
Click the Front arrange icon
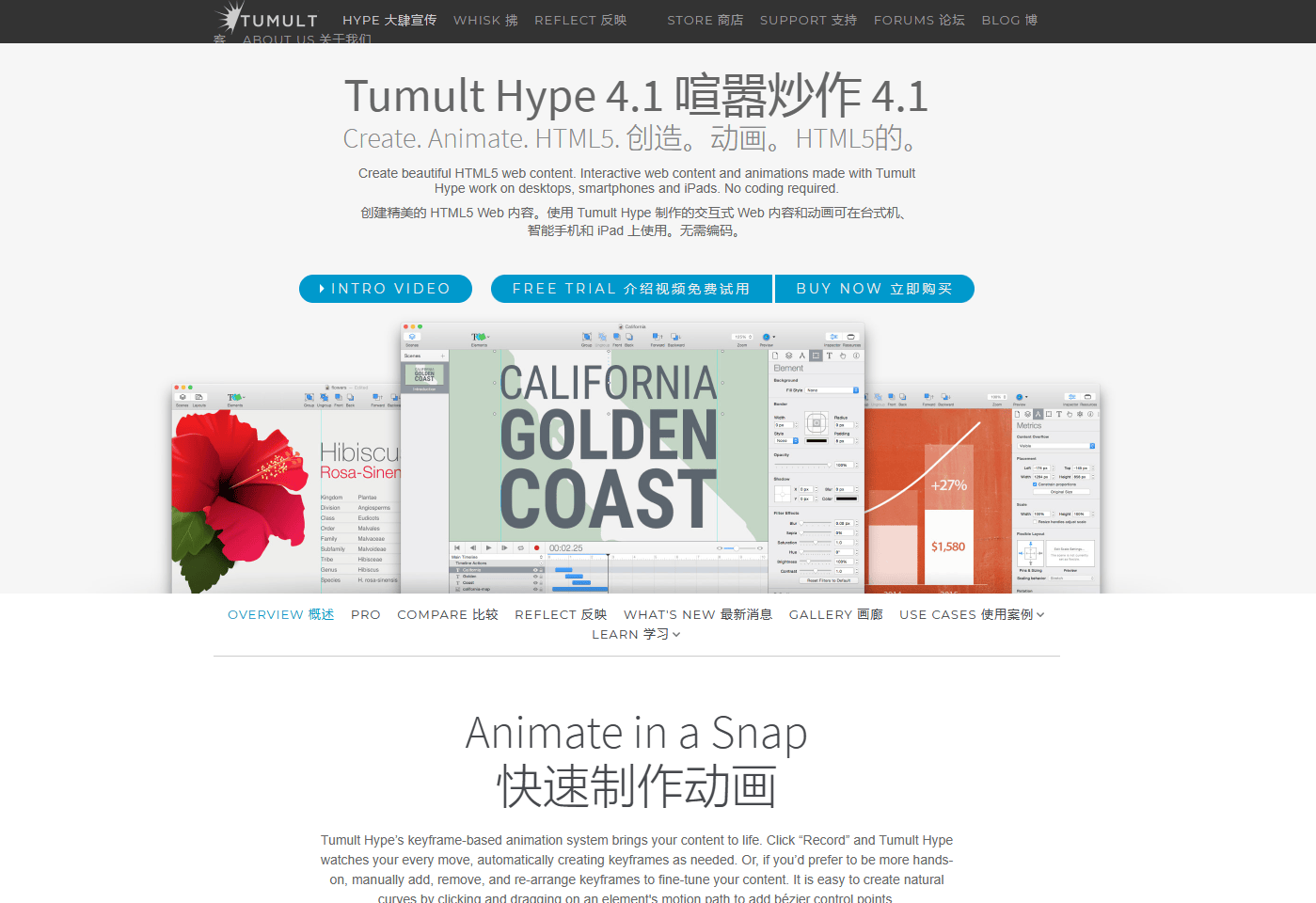pyautogui.click(x=617, y=336)
